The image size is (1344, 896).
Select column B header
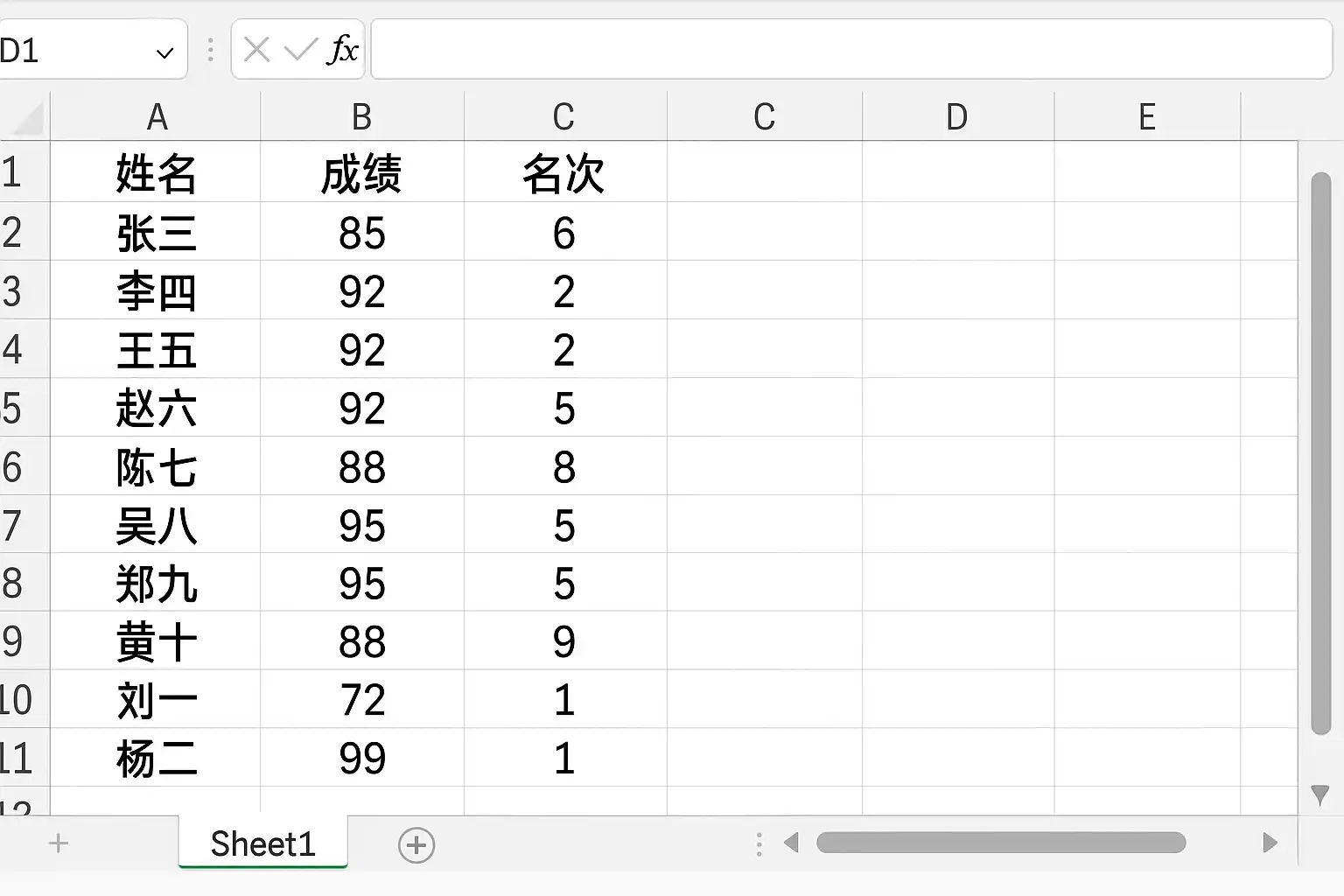(362, 116)
